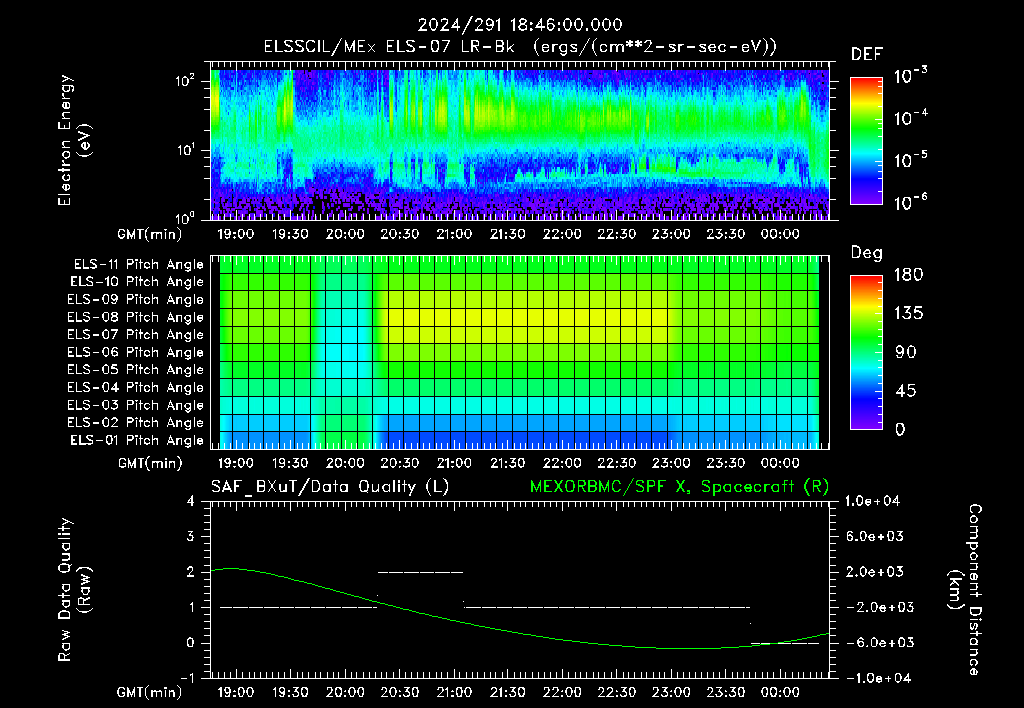This screenshot has height=708, width=1024.
Task: Select the ELS-02 Pitch Angle row label
Action: (x=136, y=423)
